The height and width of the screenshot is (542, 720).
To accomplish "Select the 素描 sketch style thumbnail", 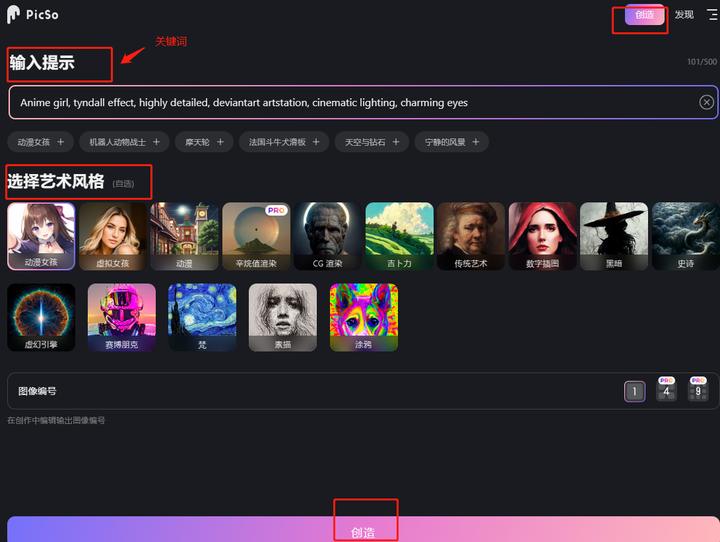I will (x=283, y=317).
